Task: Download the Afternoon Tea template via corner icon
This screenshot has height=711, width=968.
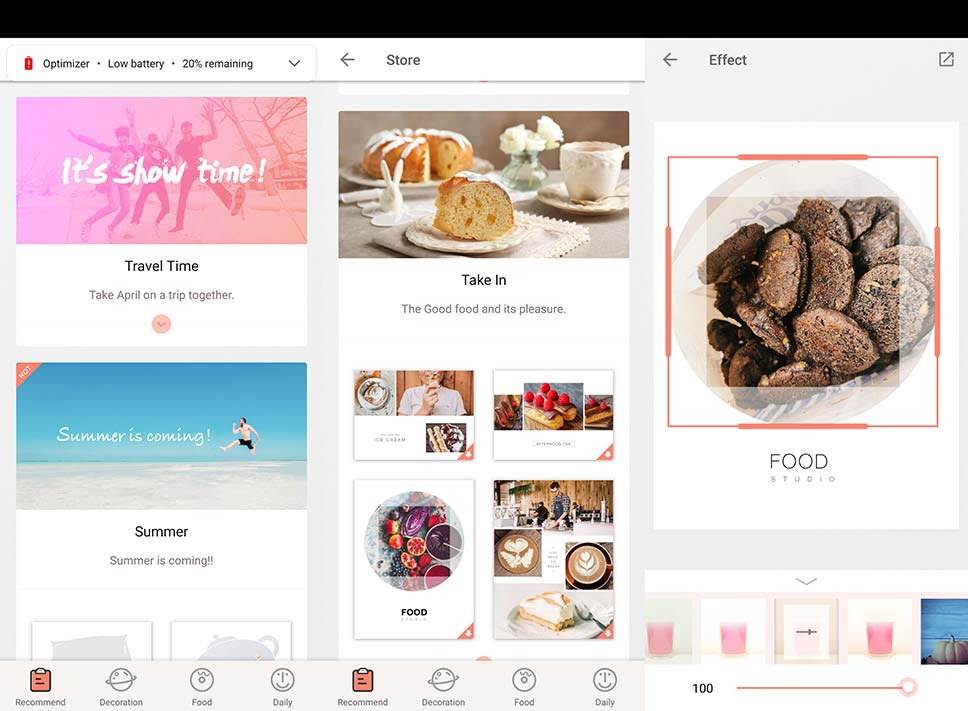Action: pyautogui.click(x=607, y=454)
